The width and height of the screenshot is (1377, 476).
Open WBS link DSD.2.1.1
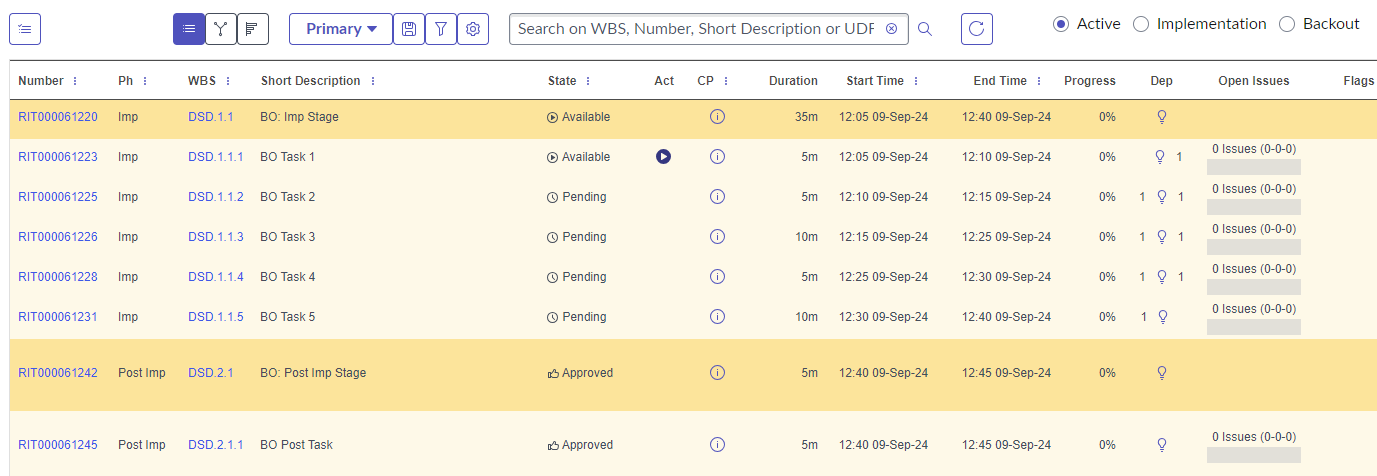(216, 445)
